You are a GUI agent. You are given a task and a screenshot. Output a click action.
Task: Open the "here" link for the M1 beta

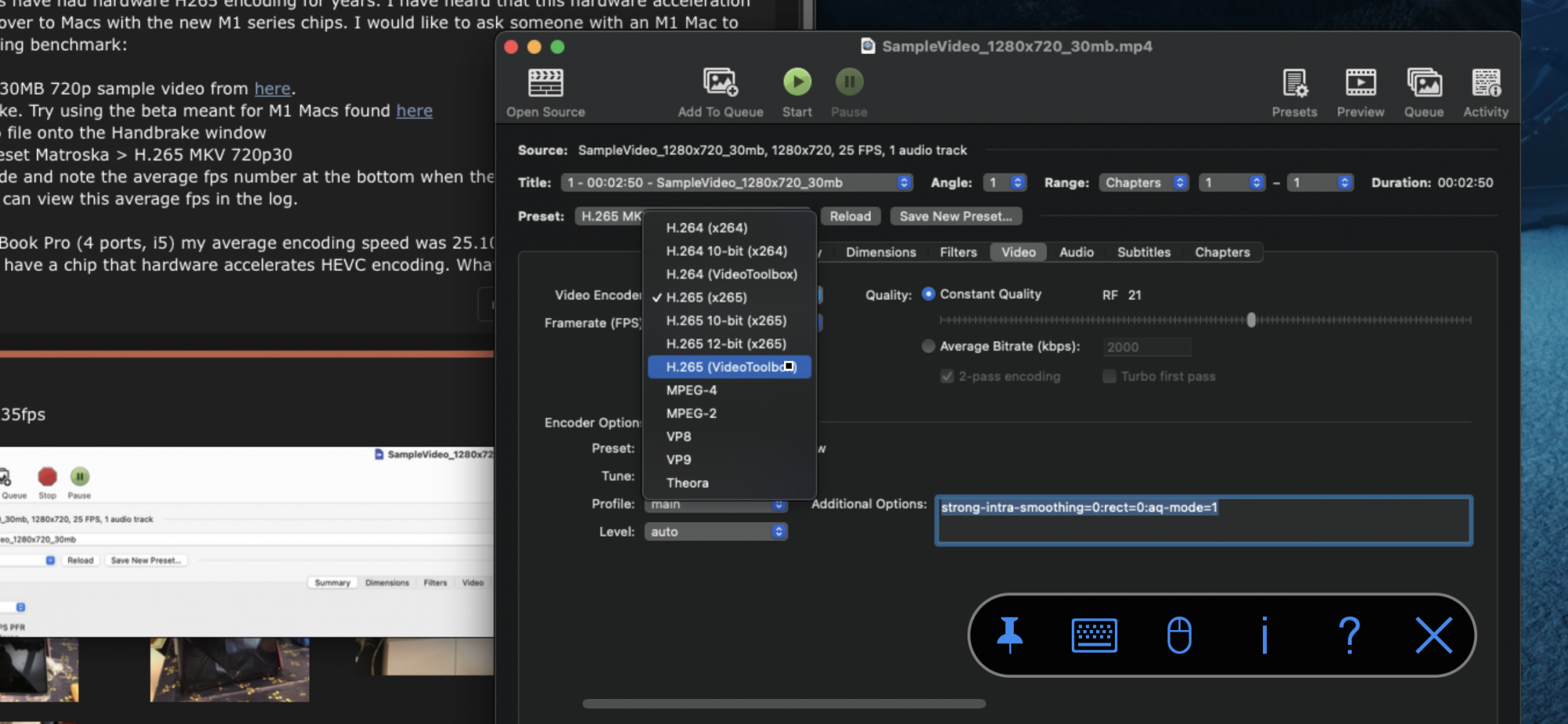415,110
